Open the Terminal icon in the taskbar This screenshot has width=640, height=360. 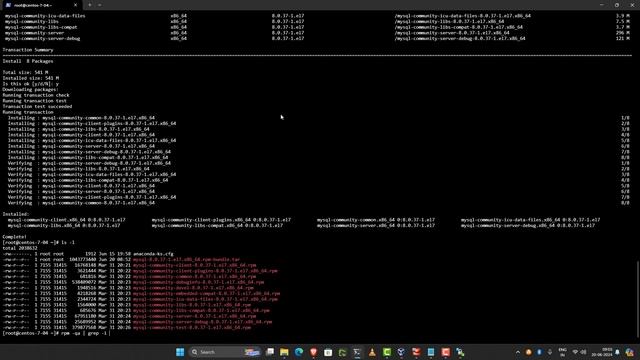[357, 352]
